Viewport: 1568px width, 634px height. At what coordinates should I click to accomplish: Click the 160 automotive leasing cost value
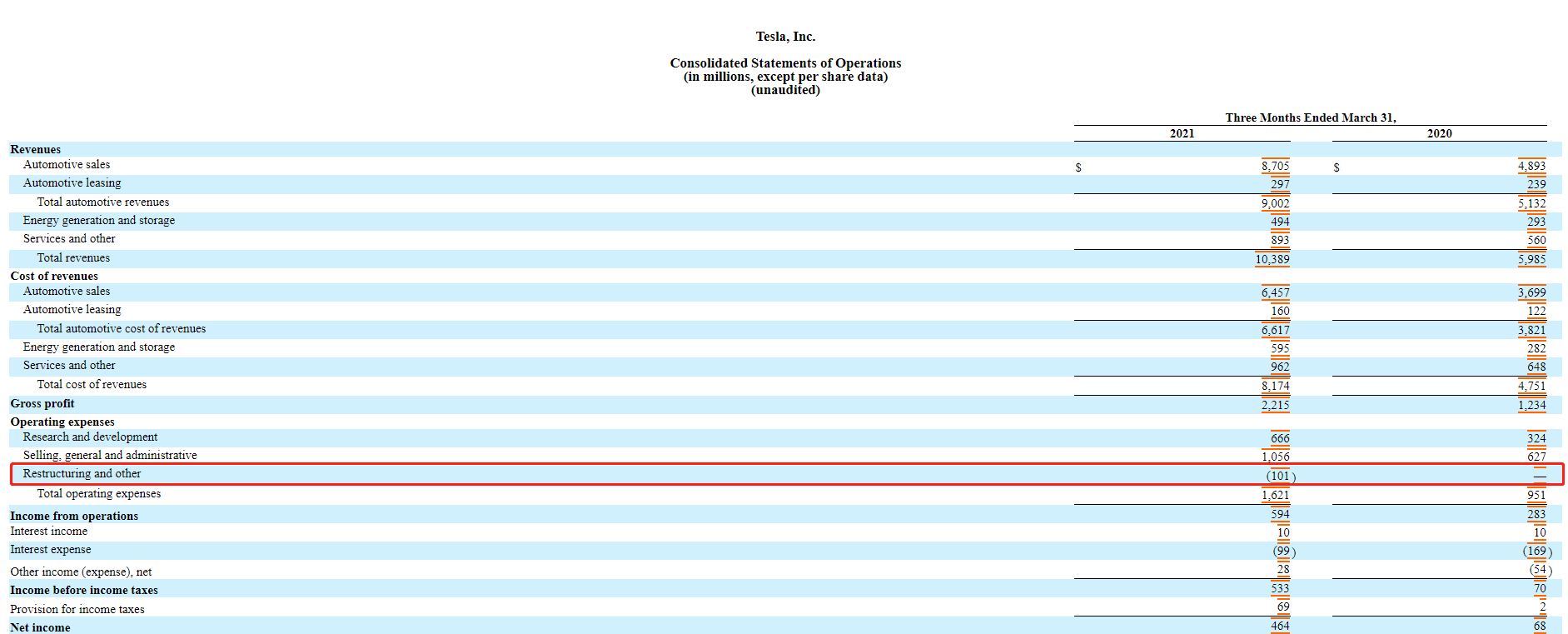coord(1280,311)
